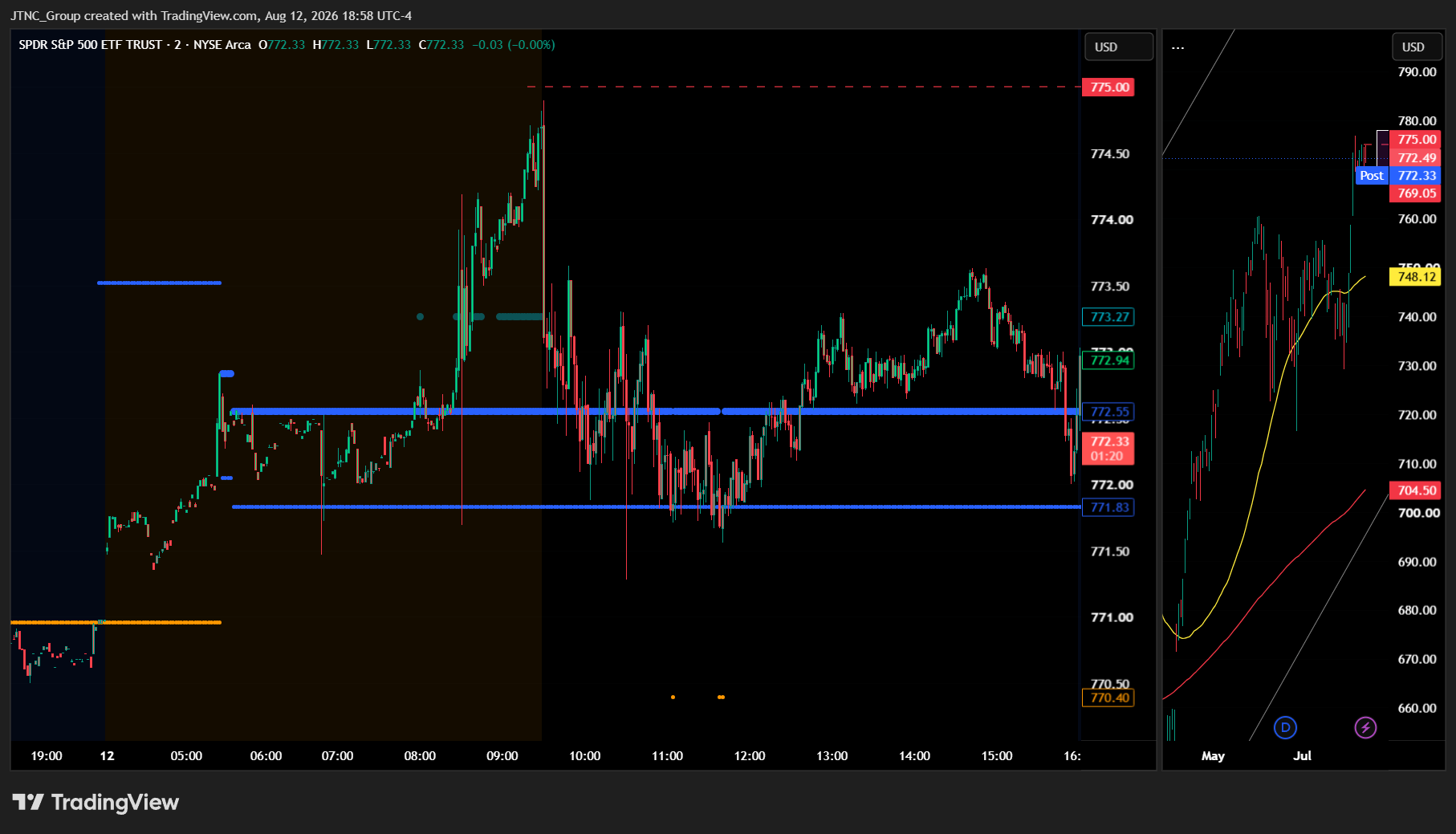Click the blue 772.55 price label
This screenshot has width=1456, height=834.
click(x=1108, y=412)
